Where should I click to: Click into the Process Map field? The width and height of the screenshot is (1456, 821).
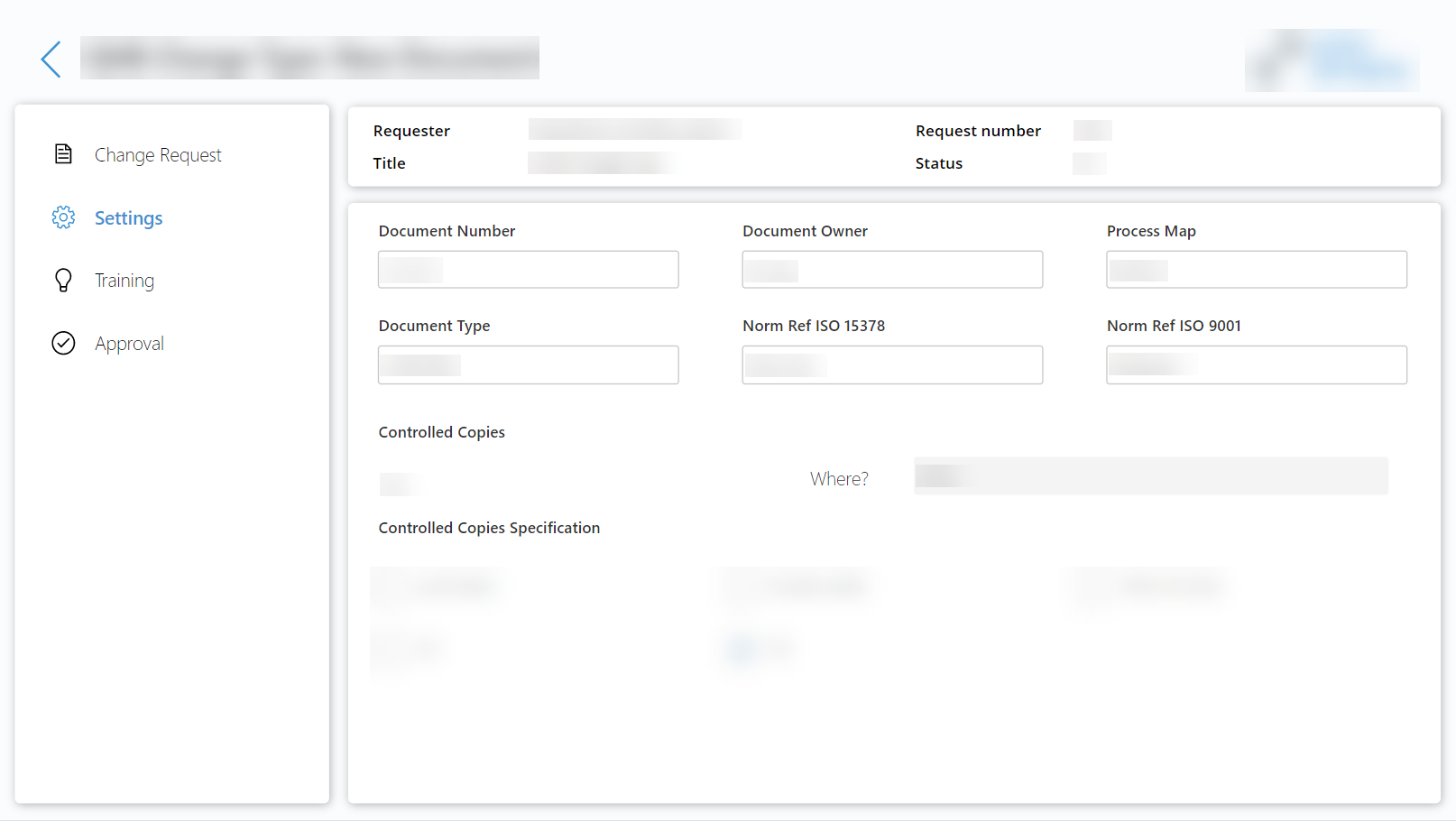coord(1257,270)
